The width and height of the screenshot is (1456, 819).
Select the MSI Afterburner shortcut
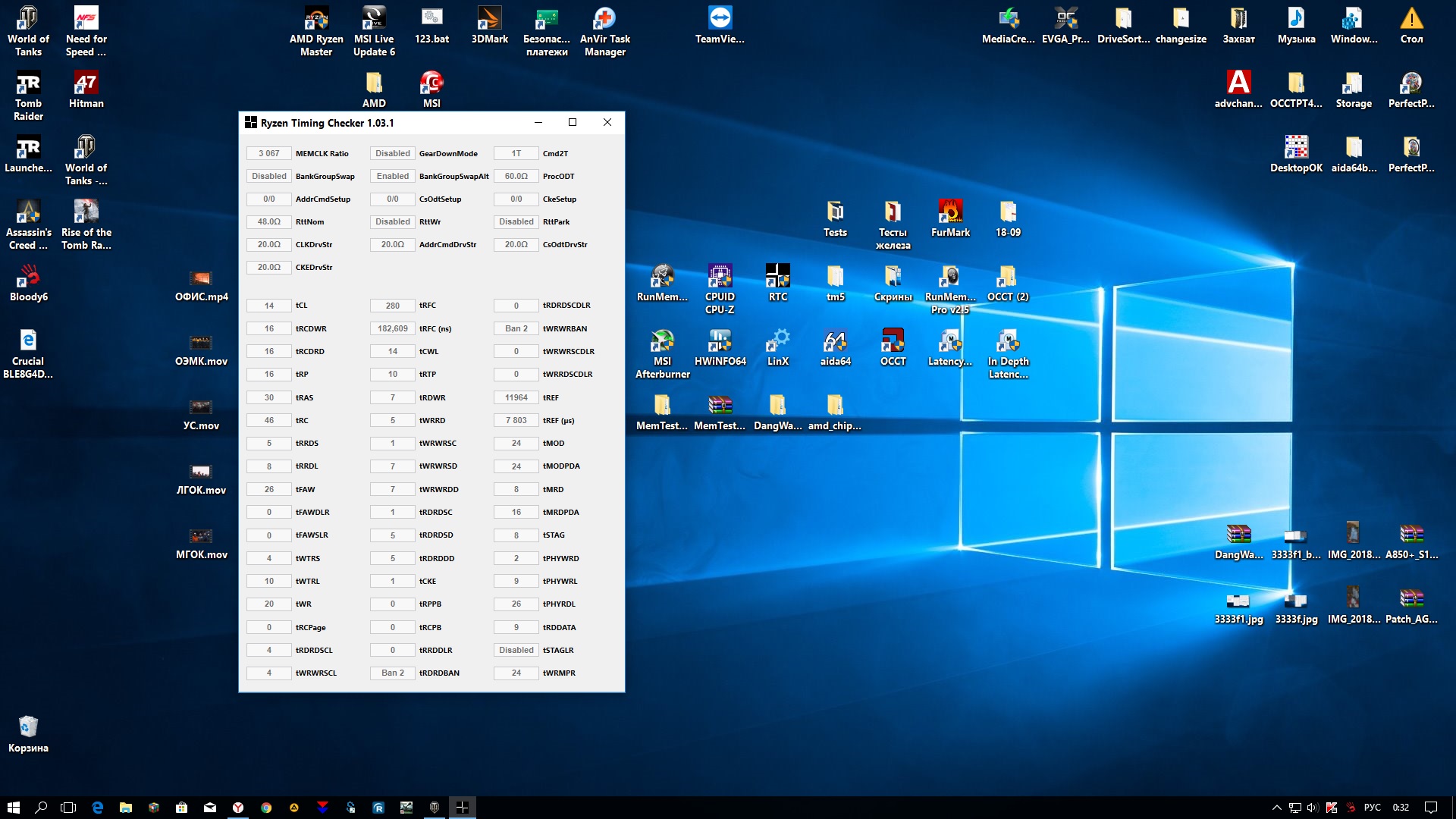(x=662, y=341)
